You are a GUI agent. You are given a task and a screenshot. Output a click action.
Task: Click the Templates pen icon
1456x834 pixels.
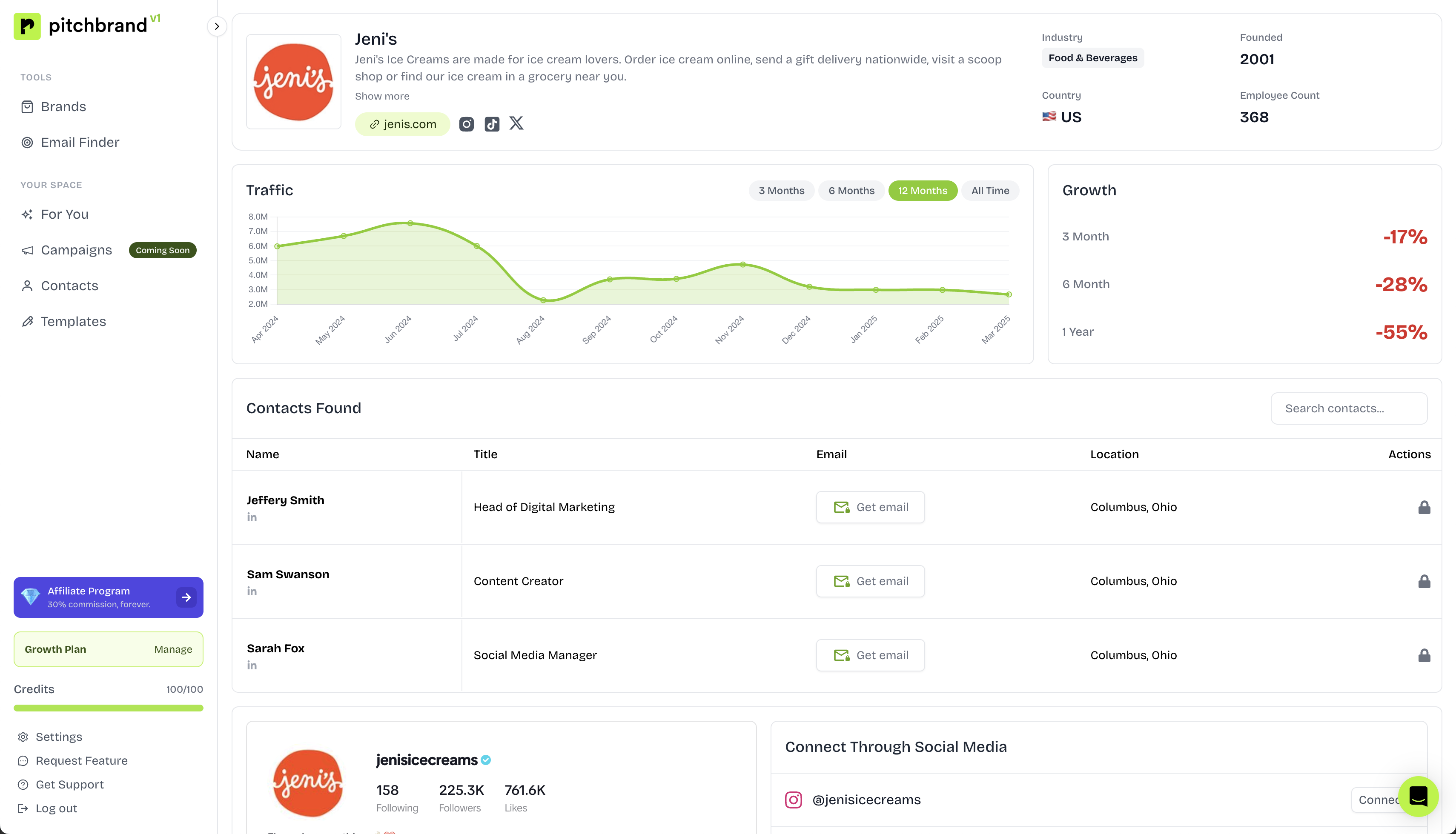27,321
